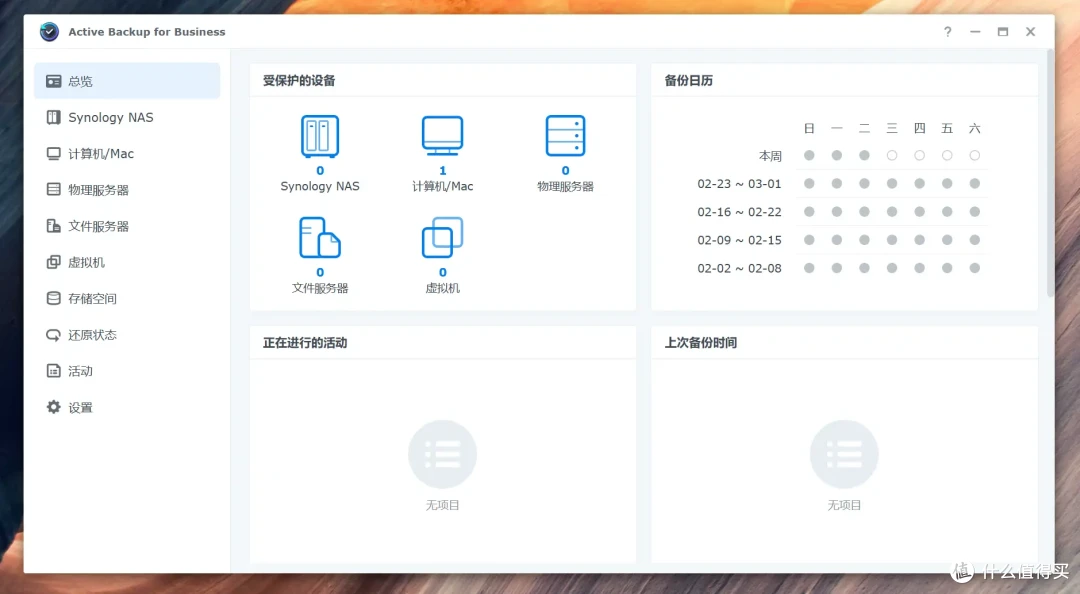This screenshot has width=1080, height=594.
Task: Open 计算机/Mac sidebar section
Action: pyautogui.click(x=127, y=154)
